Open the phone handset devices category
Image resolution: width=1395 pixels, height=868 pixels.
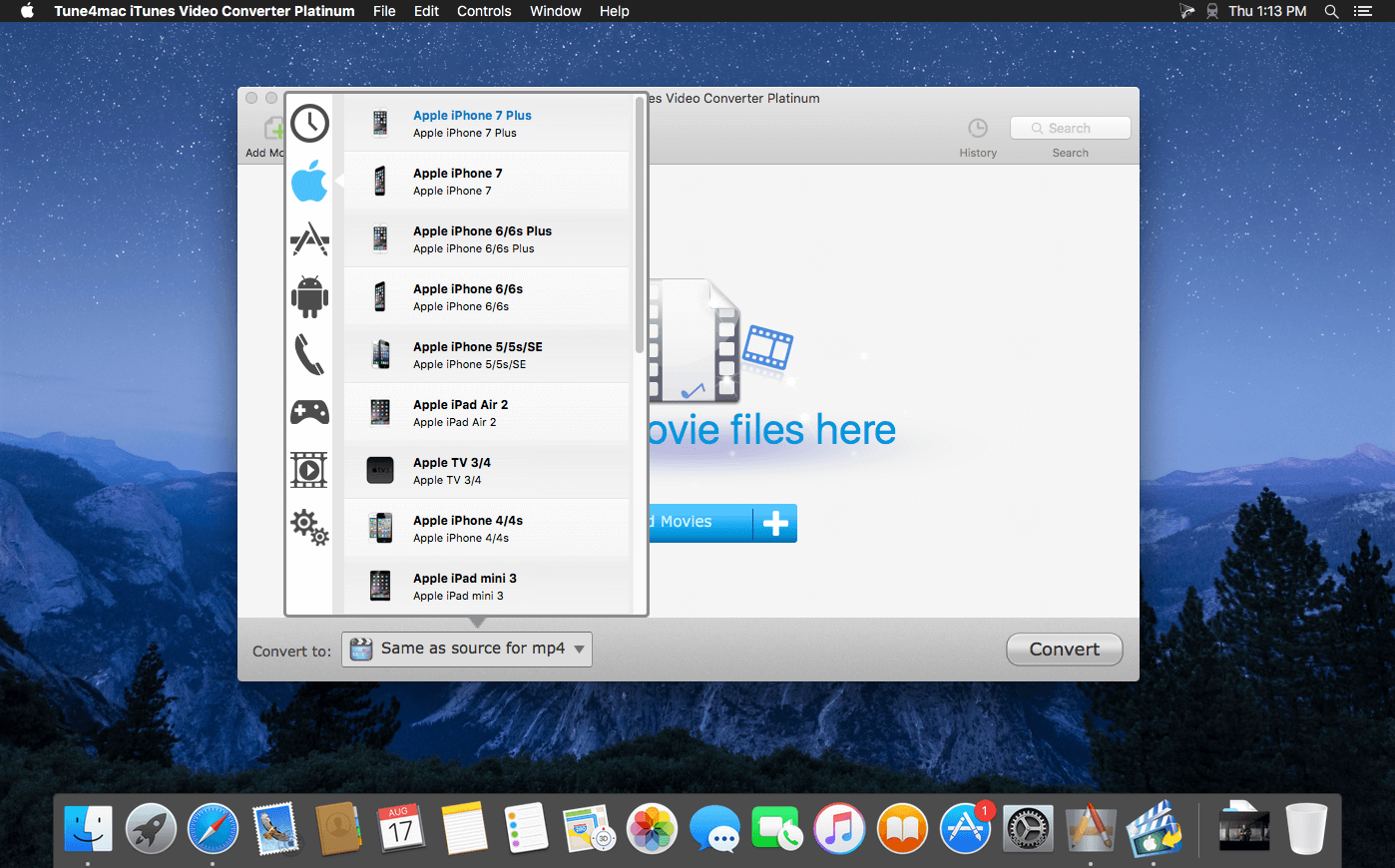309,354
